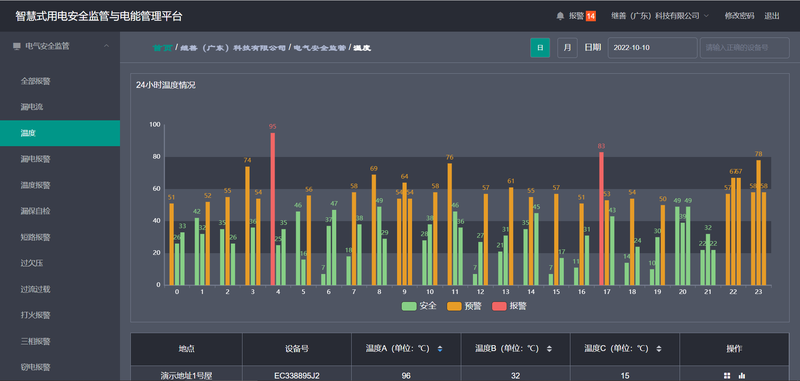800x381 pixels.
Task: Toggle the 报警 legend series
Action: pos(509,307)
